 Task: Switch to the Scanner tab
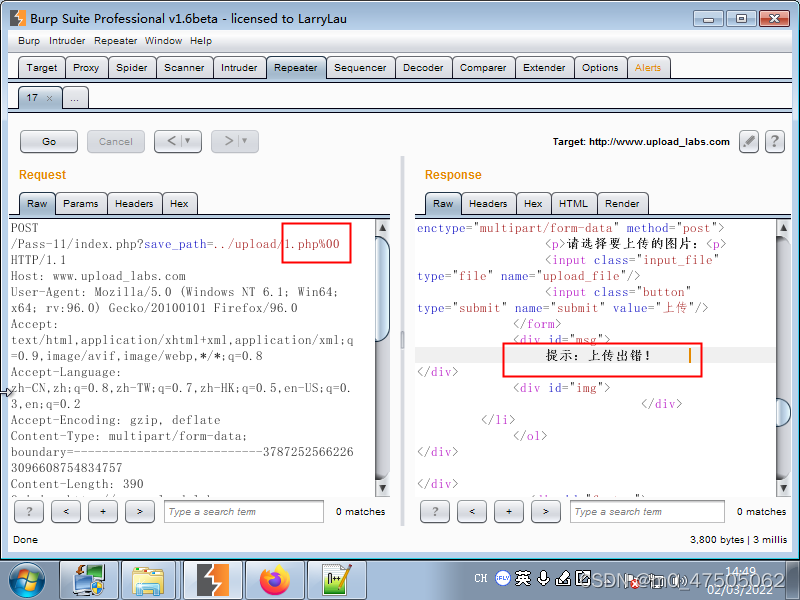click(x=184, y=68)
